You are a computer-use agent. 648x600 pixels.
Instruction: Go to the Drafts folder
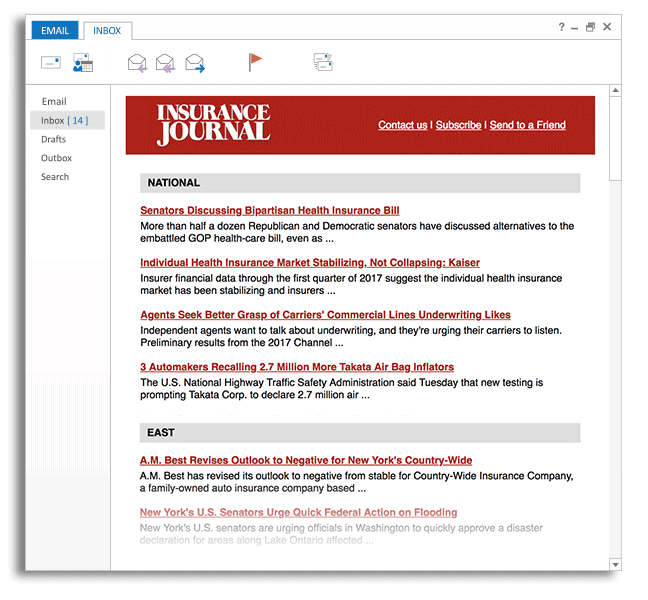pos(53,139)
